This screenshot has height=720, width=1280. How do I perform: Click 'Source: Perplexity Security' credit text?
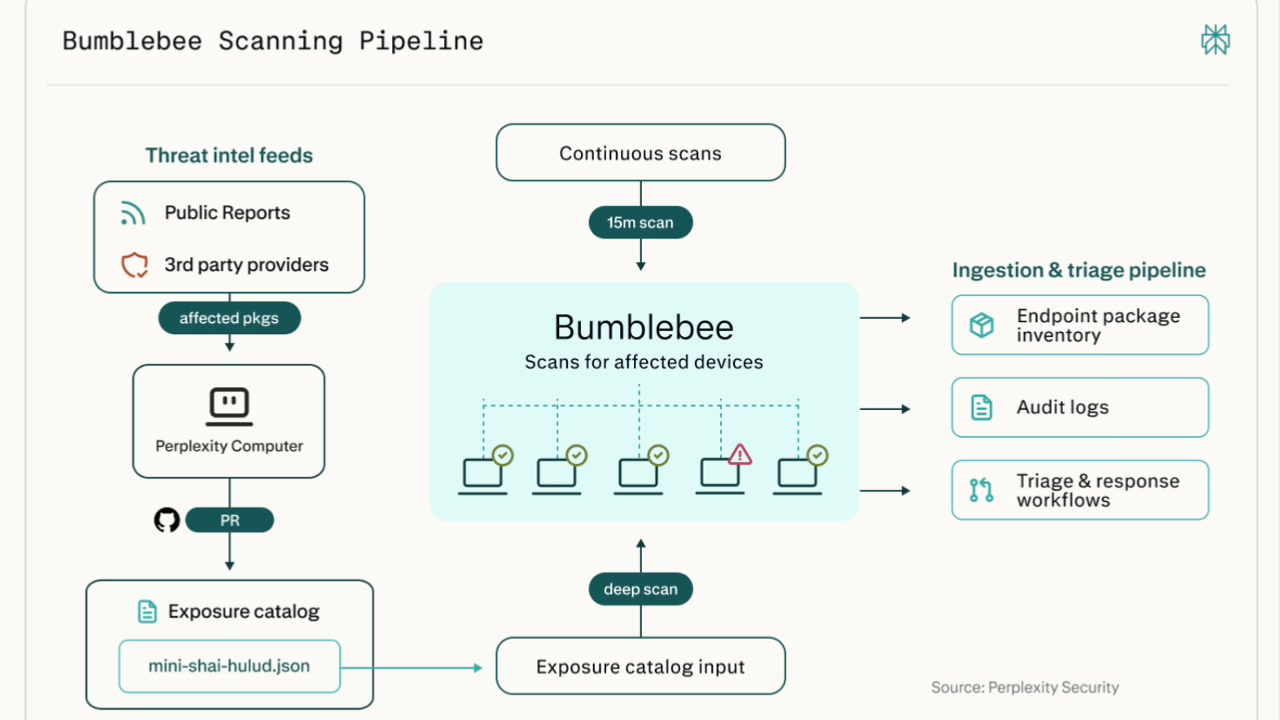coord(1025,687)
